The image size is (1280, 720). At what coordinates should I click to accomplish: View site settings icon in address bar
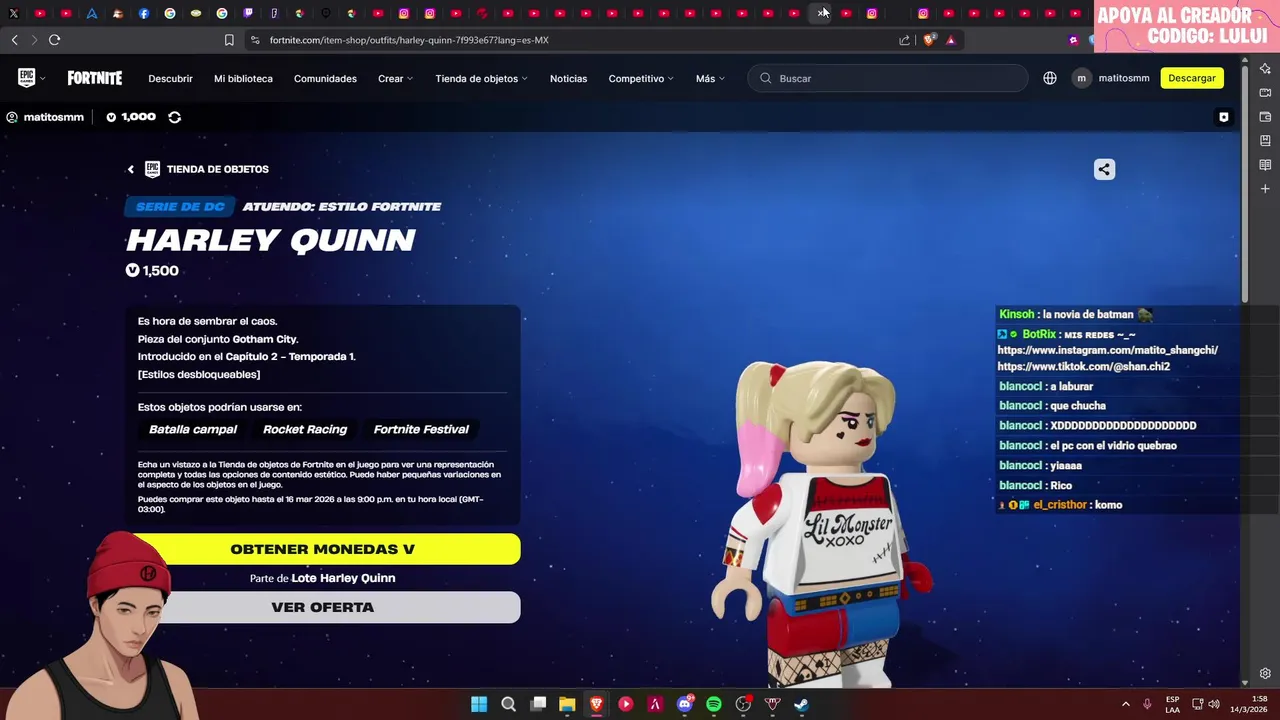[x=255, y=40]
